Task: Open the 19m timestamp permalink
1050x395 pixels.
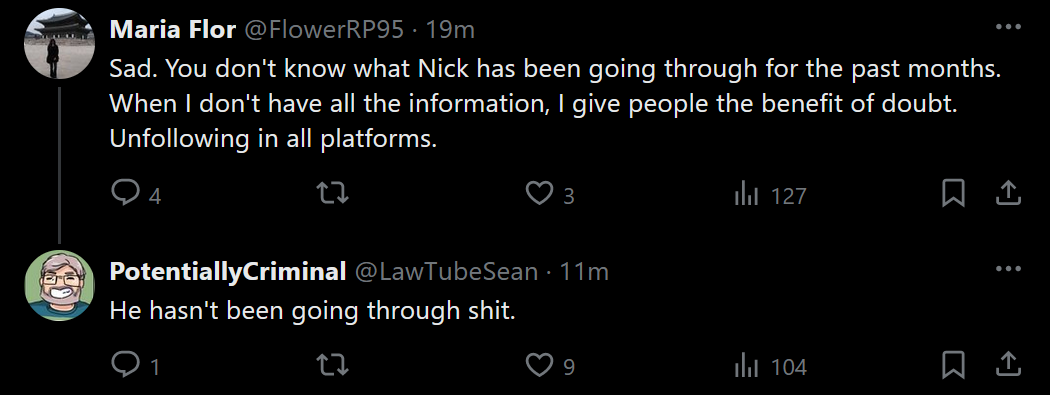Action: [450, 29]
